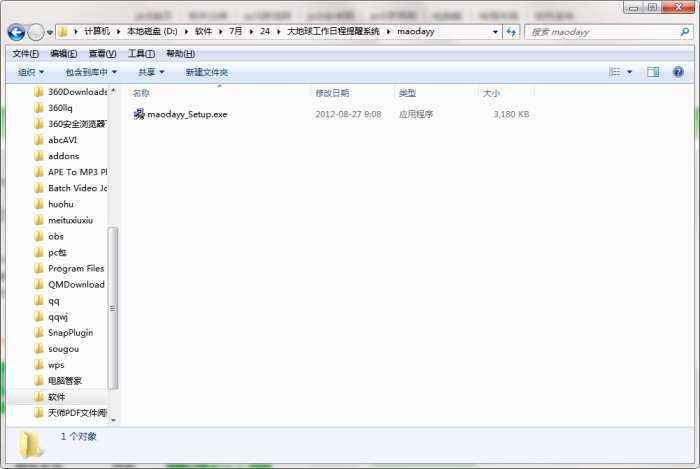Click the navigation pane scroll up arrow

(x=113, y=91)
